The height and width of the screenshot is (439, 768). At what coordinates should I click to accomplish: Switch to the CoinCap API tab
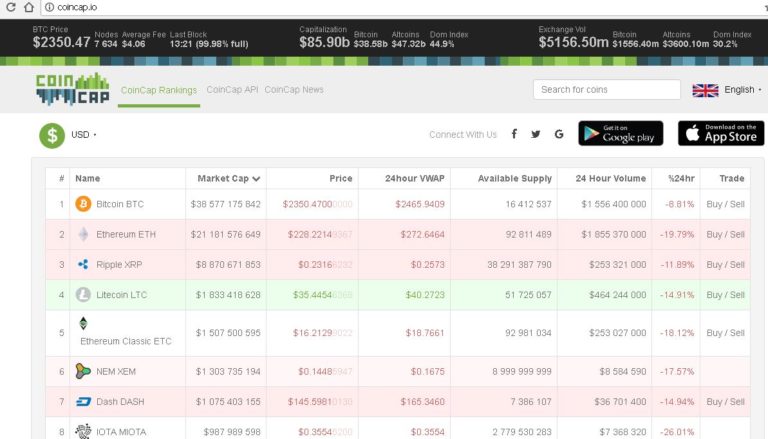click(232, 89)
